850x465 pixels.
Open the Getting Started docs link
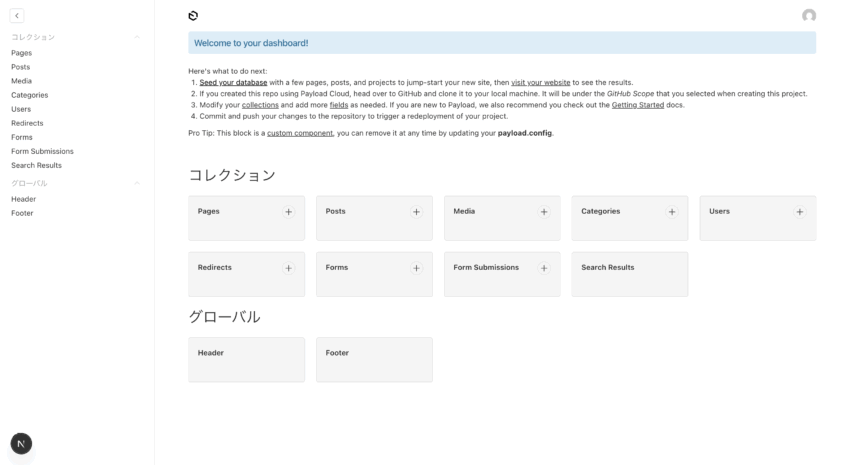[x=637, y=105]
